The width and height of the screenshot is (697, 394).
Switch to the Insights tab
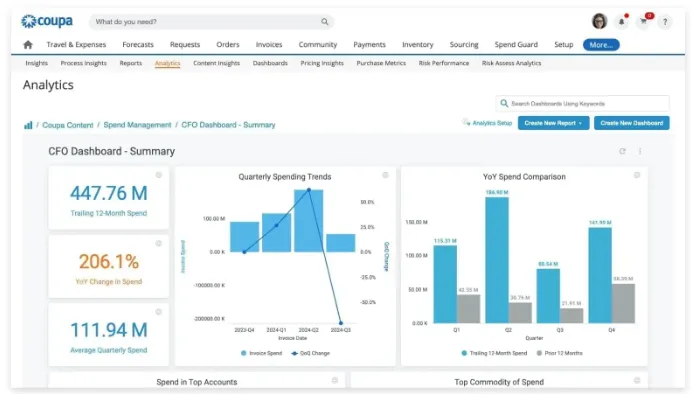(x=36, y=63)
